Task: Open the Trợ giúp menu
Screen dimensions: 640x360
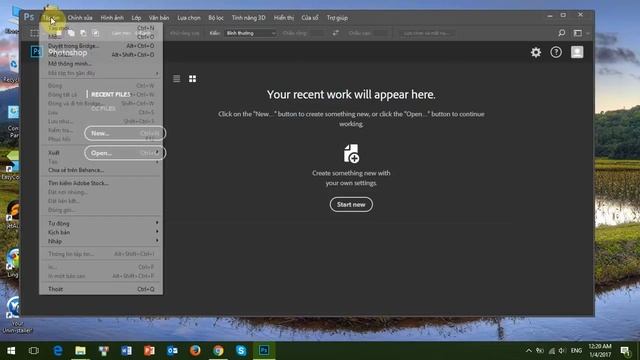Action: [337, 18]
